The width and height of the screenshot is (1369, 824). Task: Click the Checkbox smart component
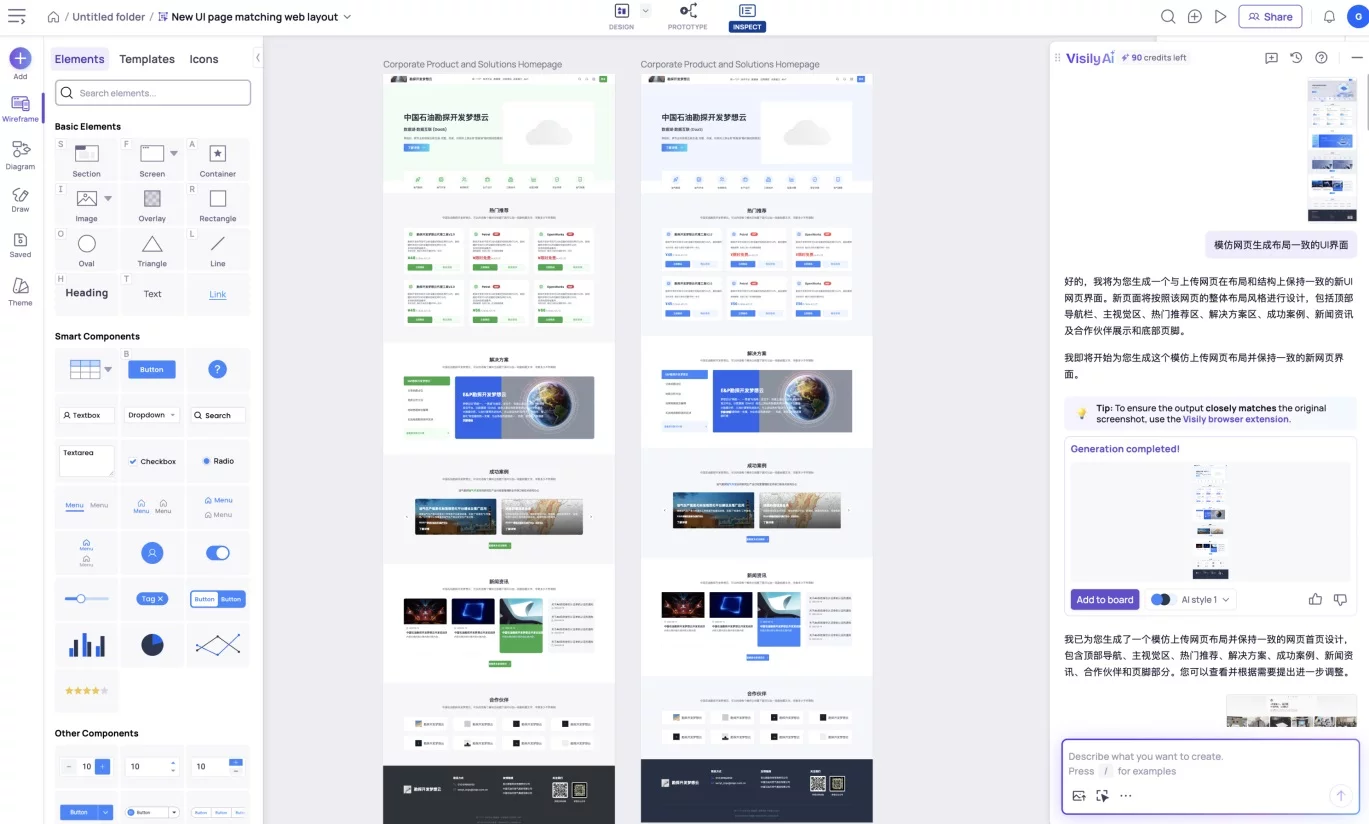point(152,461)
